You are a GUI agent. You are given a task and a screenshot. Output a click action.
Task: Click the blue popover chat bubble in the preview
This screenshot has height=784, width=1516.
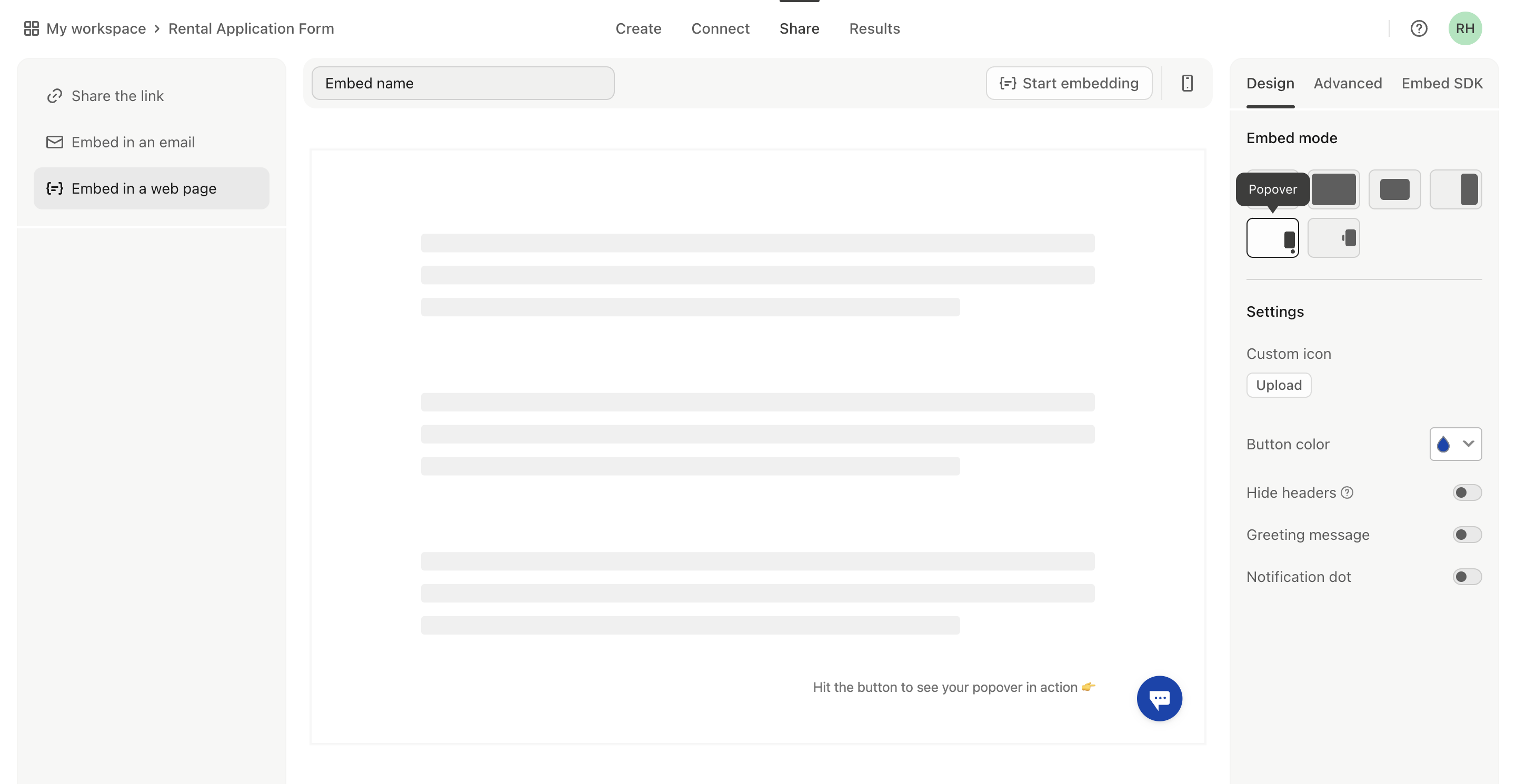tap(1159, 698)
